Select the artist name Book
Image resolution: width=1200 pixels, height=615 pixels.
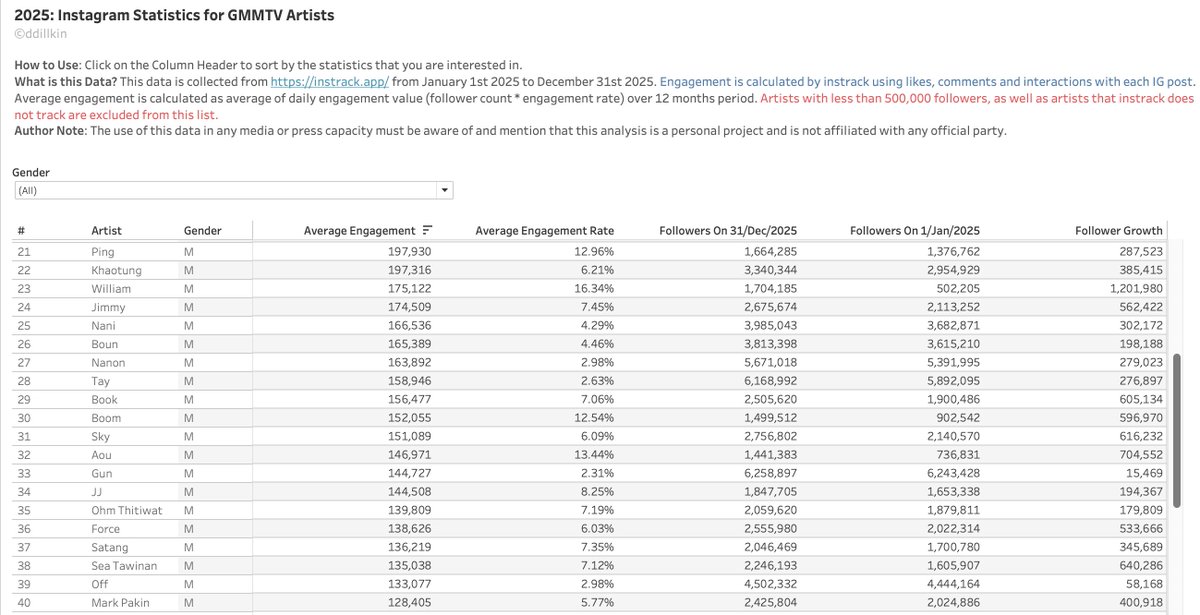(x=105, y=399)
